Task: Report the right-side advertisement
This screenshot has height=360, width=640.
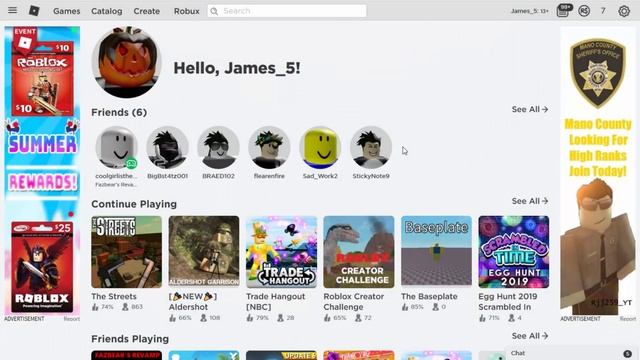Action: (628, 319)
